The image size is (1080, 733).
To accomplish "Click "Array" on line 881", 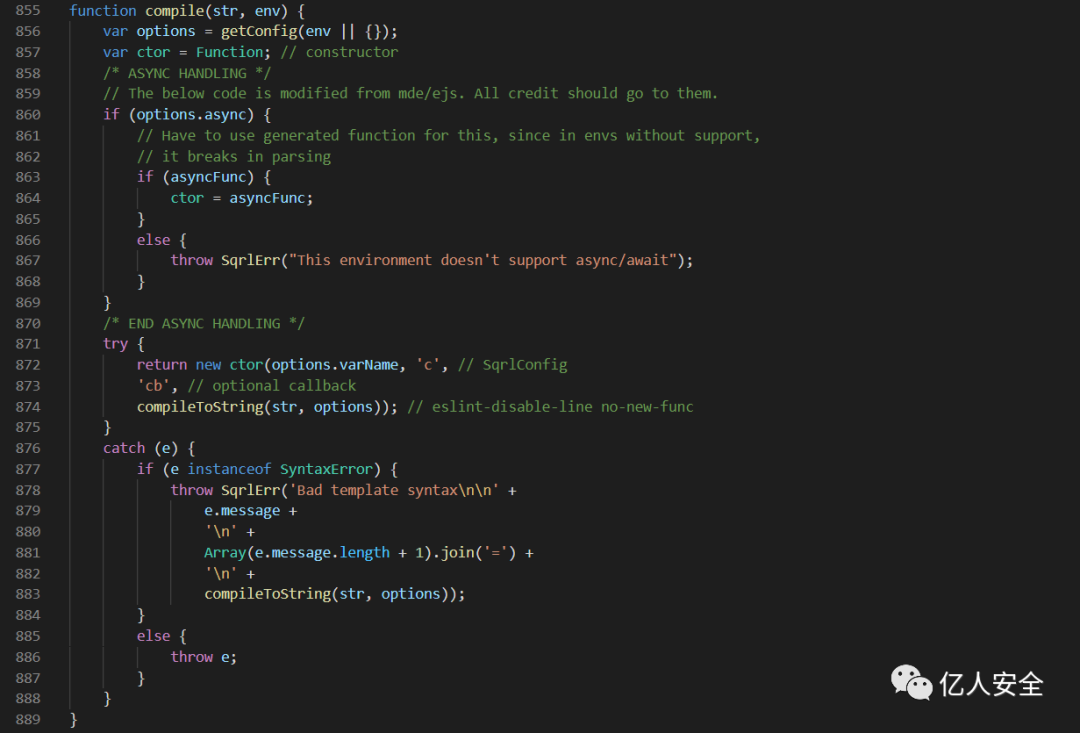I will pos(225,553).
